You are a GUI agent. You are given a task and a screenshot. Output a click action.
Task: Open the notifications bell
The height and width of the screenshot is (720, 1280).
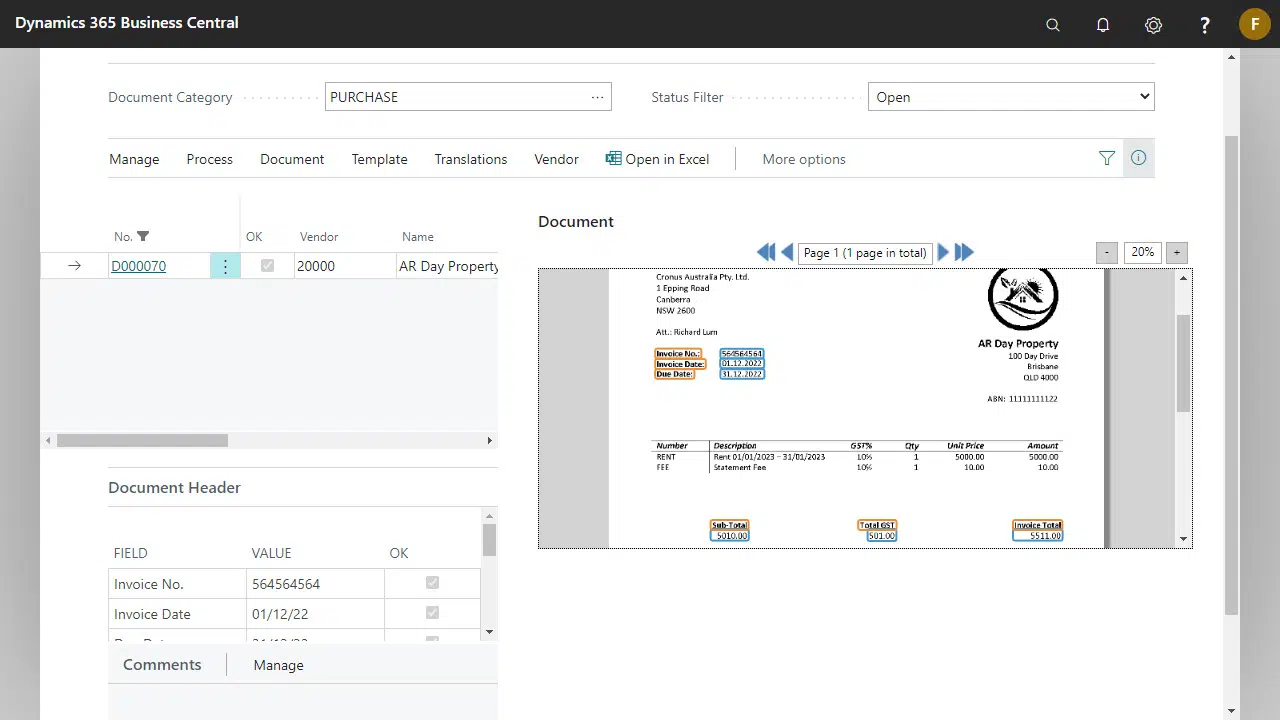[x=1103, y=25]
